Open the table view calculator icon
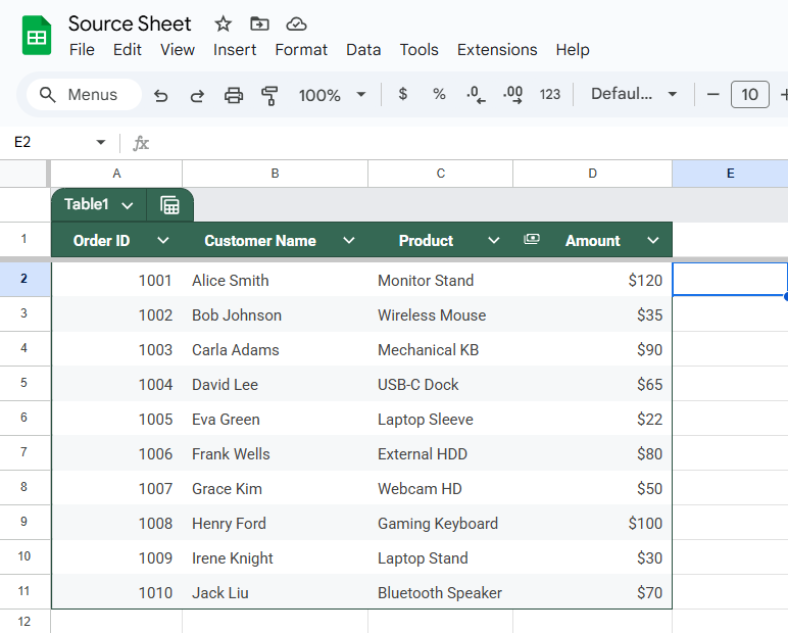 point(170,205)
